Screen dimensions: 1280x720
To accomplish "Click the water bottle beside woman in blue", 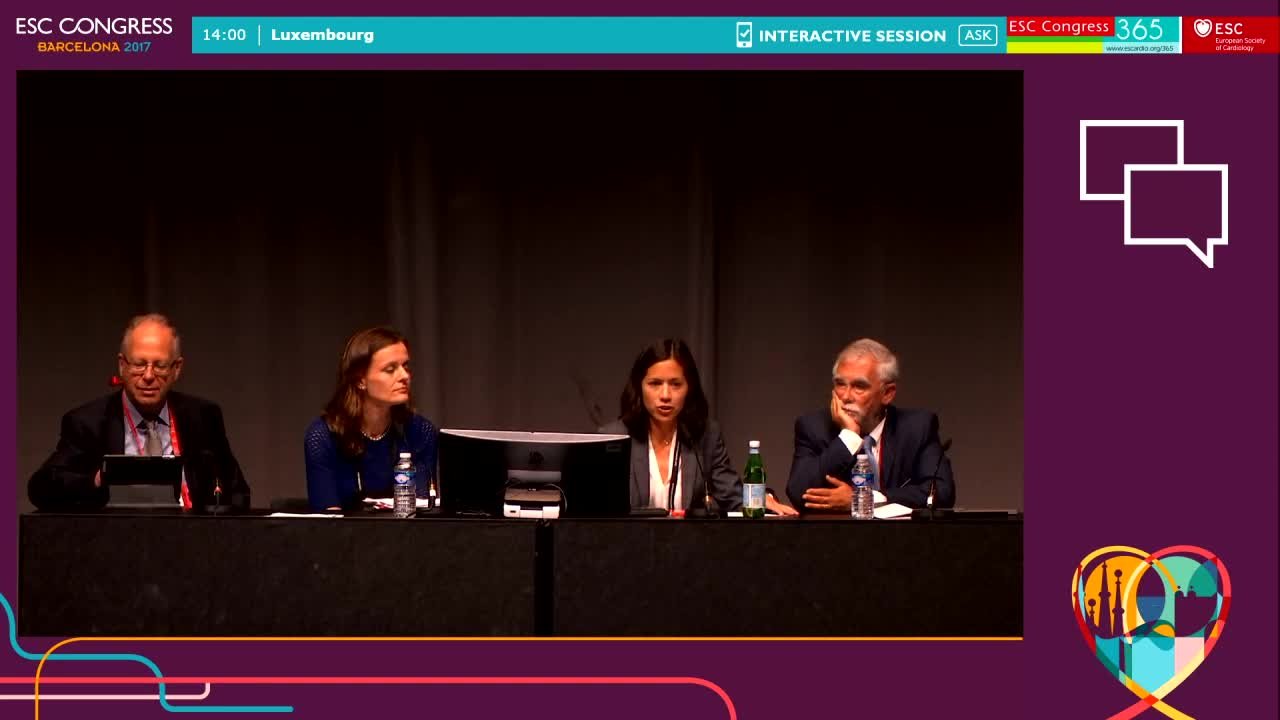I will point(404,485).
